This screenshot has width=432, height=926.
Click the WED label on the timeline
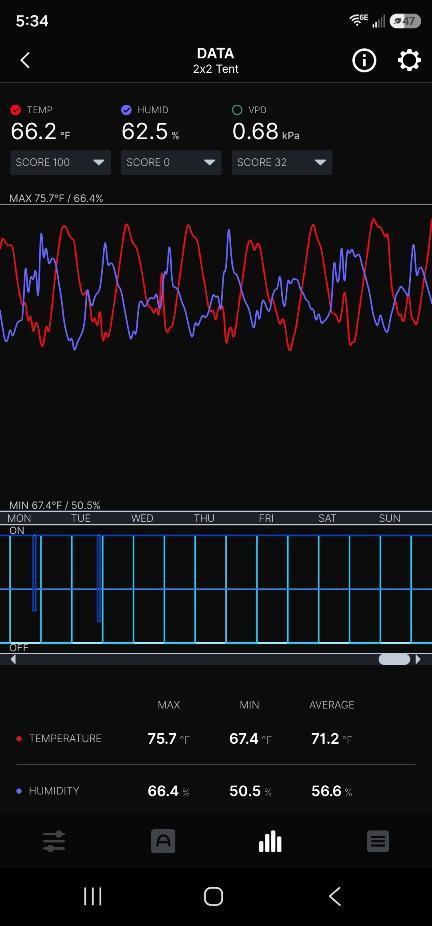tap(142, 519)
